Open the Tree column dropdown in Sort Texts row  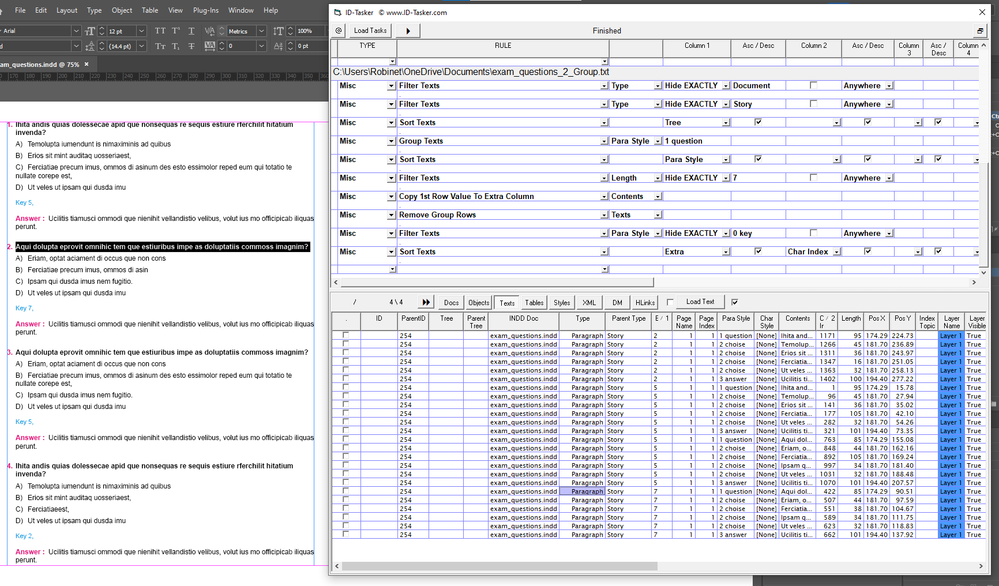[x=726, y=123]
